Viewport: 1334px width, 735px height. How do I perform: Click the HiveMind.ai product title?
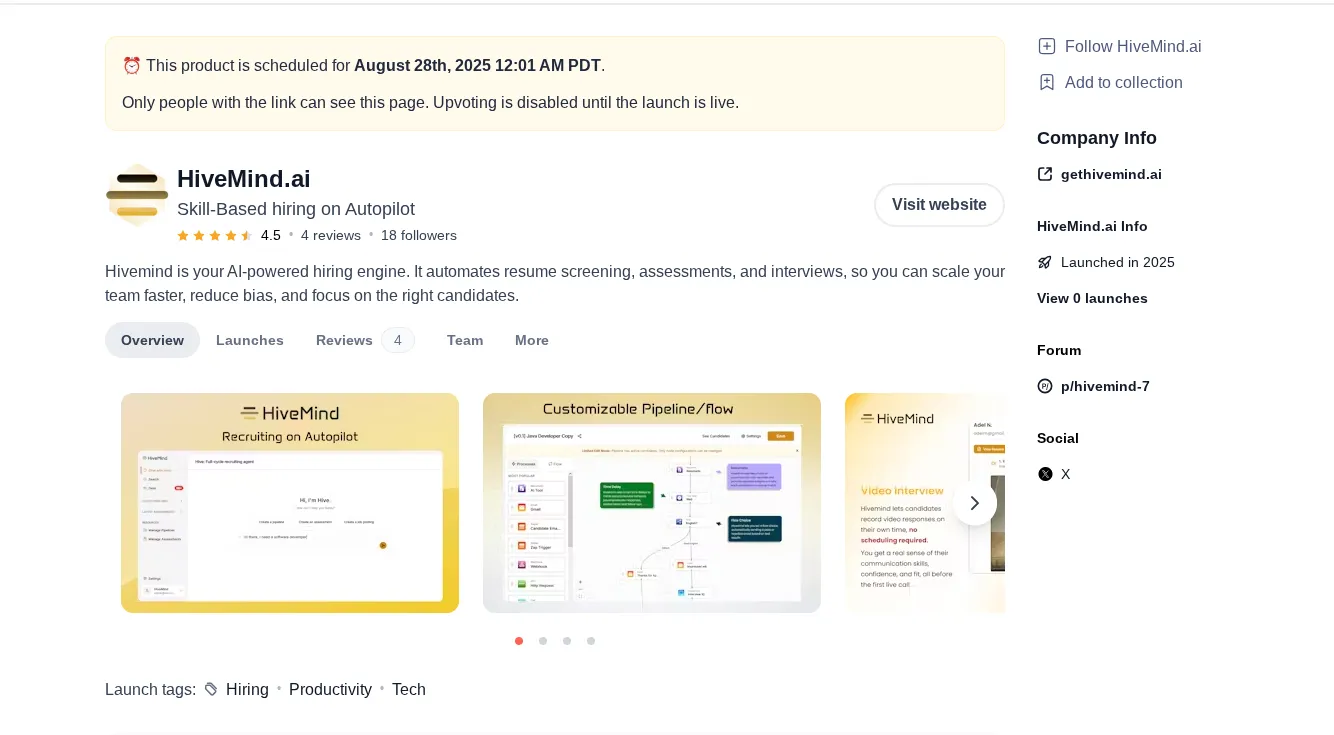tap(244, 179)
